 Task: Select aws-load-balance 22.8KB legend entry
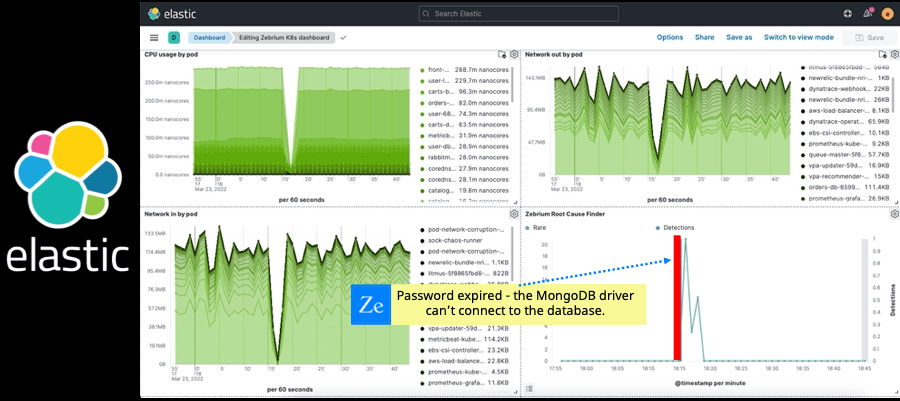click(464, 361)
